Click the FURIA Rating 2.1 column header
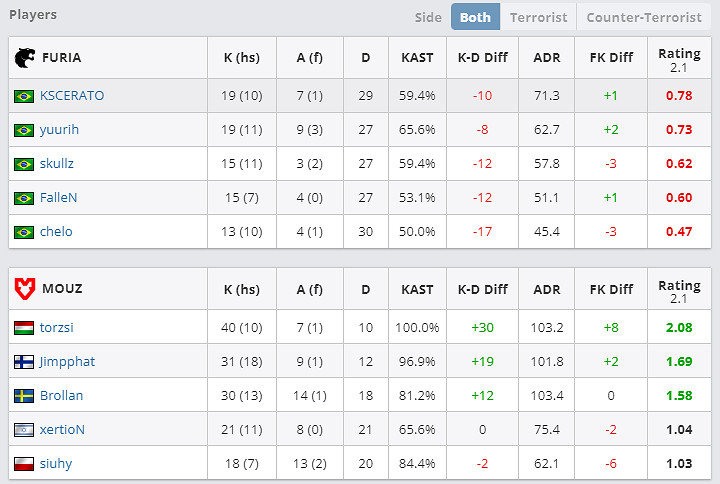720x484 pixels. tap(679, 58)
